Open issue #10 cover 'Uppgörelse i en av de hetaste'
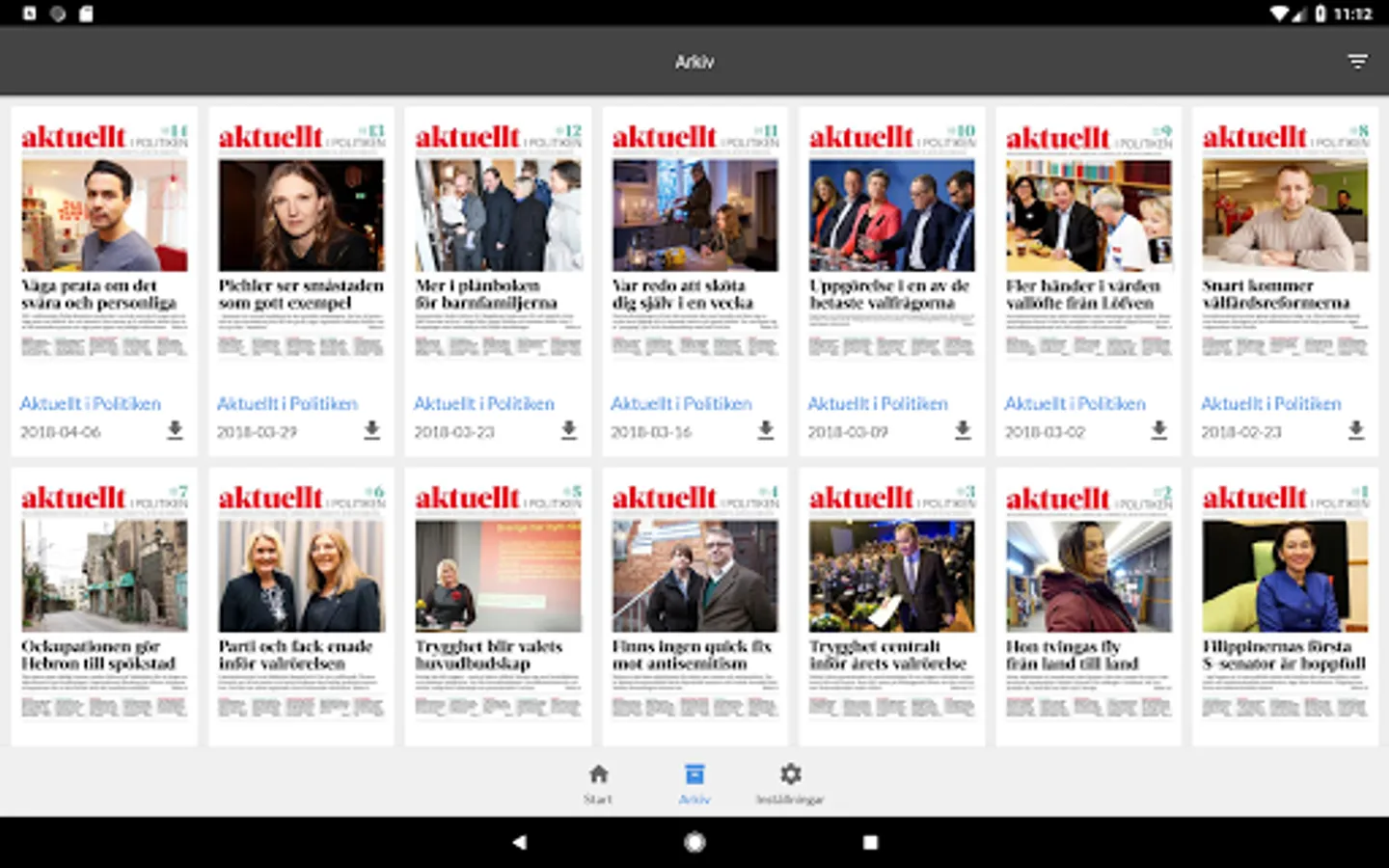1389x868 pixels. (891, 241)
